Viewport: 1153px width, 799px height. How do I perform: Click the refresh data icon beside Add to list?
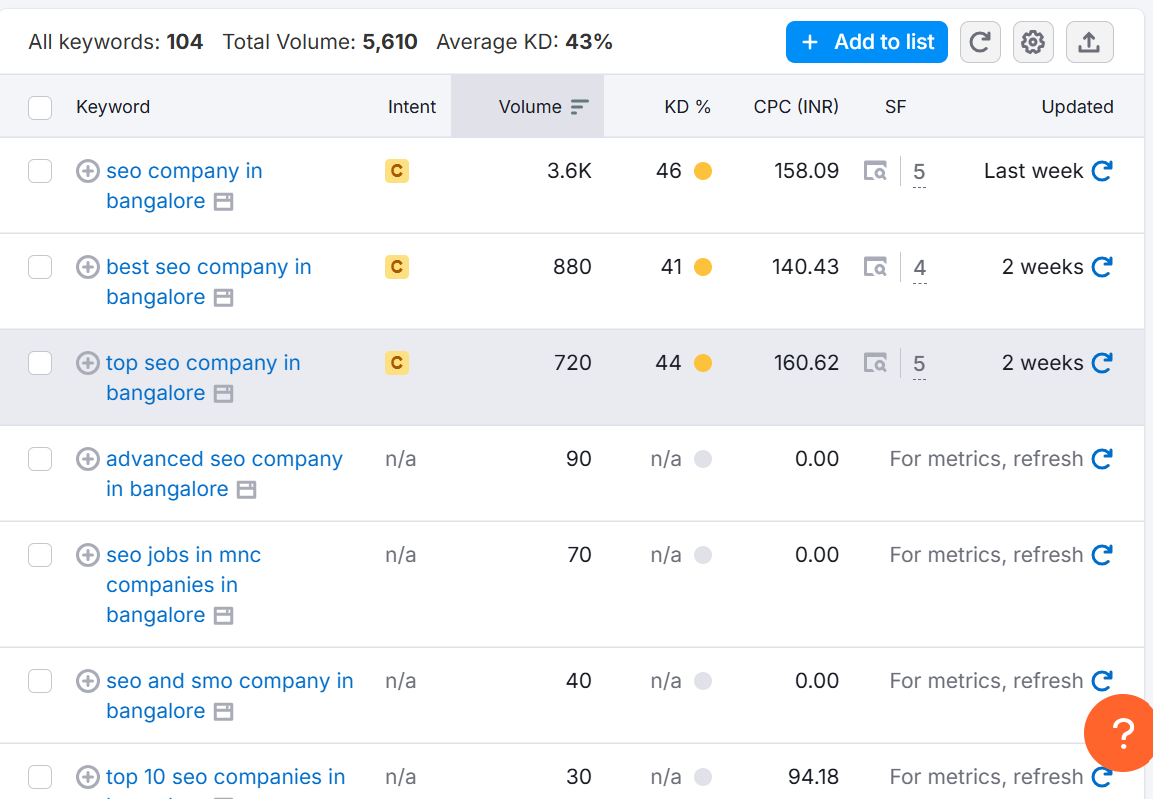click(980, 42)
